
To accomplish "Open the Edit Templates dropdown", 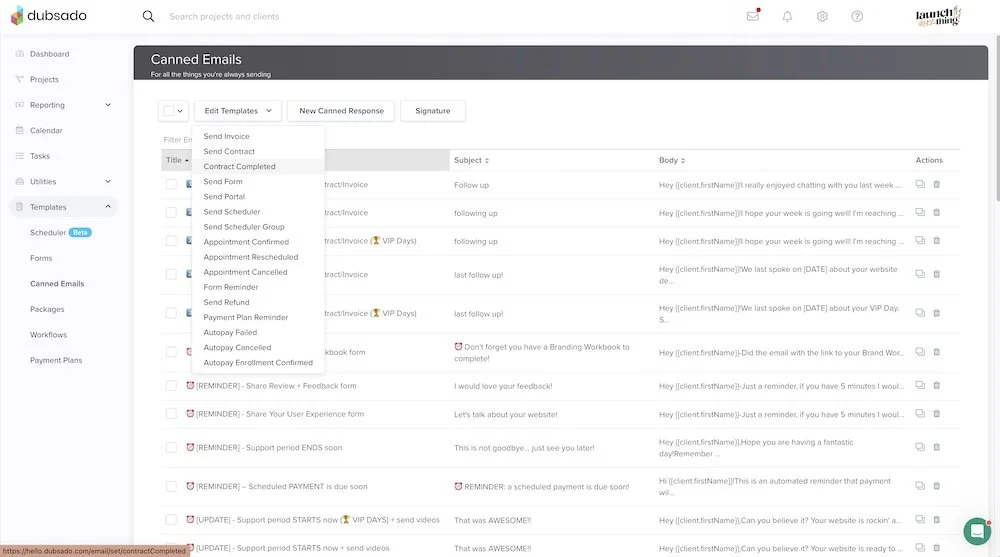I will tap(238, 111).
